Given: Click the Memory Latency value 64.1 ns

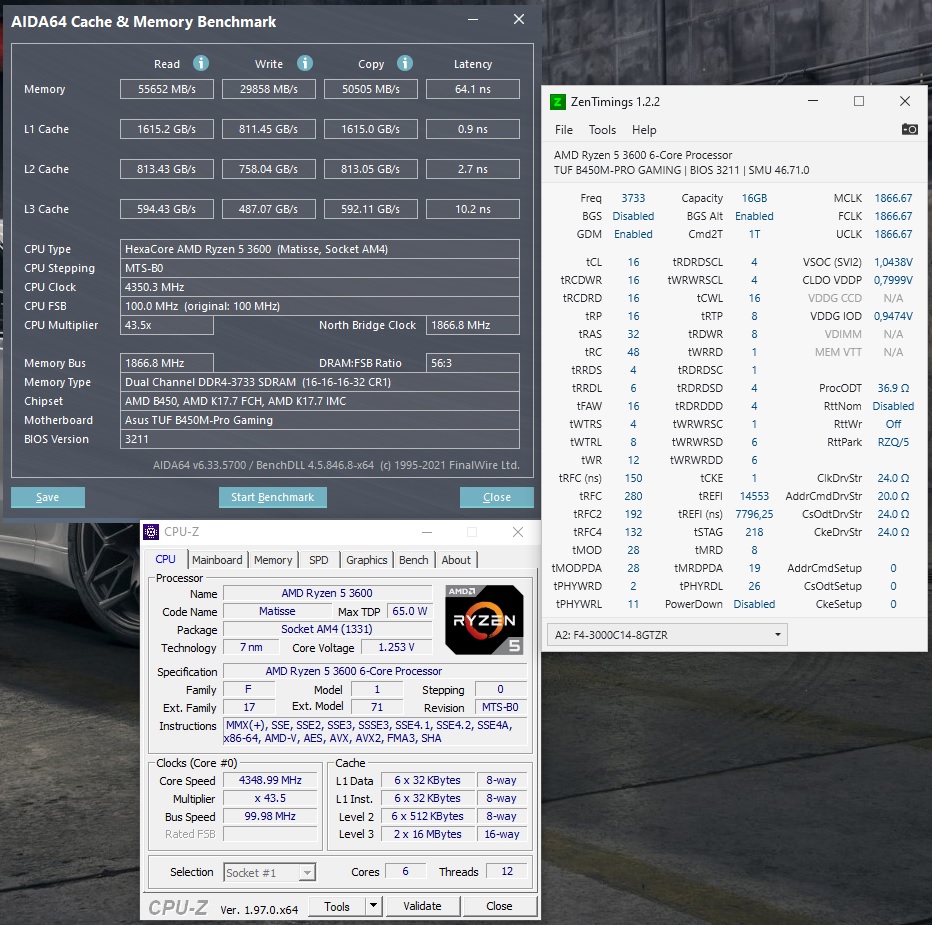Looking at the screenshot, I should (473, 89).
